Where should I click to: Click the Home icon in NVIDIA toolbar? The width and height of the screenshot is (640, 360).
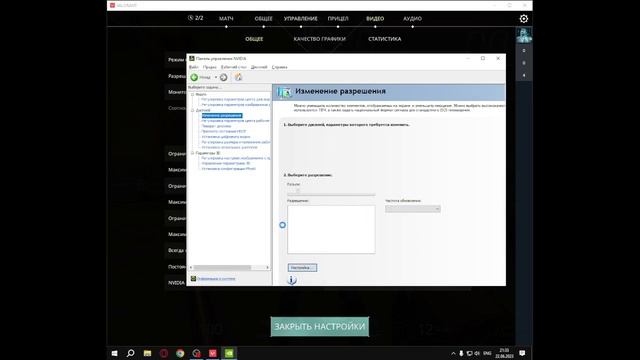pos(238,77)
